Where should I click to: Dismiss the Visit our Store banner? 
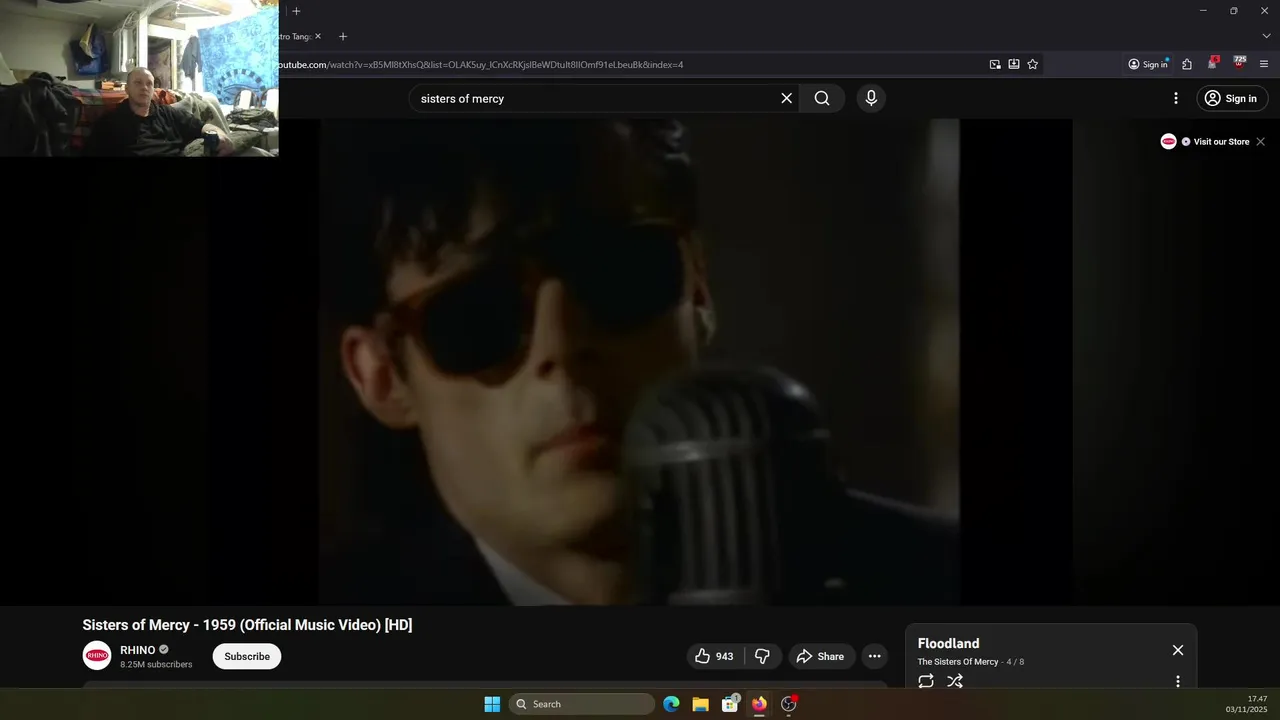tap(1260, 142)
